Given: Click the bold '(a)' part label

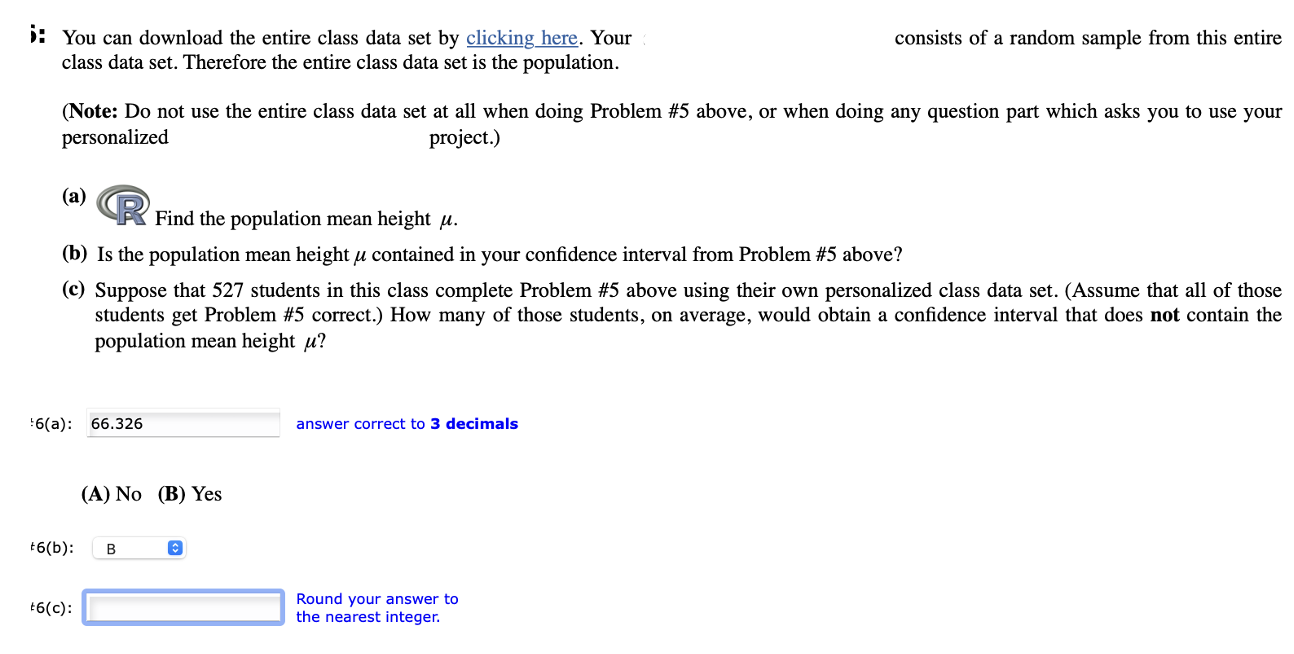Looking at the screenshot, I should 74,196.
